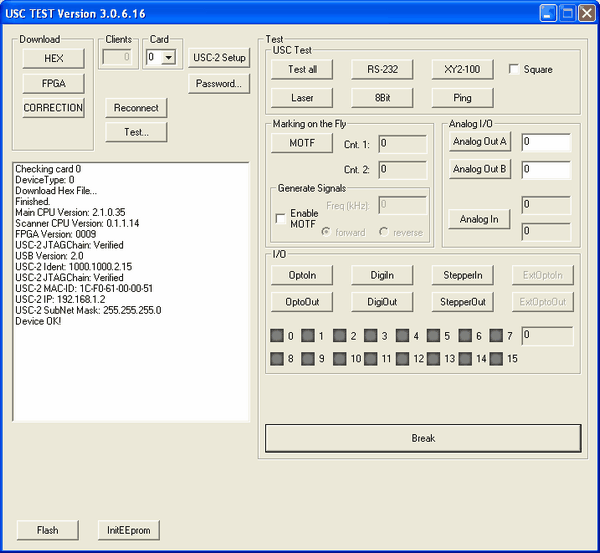Click the Ping button
The image size is (600, 553).
[463, 98]
